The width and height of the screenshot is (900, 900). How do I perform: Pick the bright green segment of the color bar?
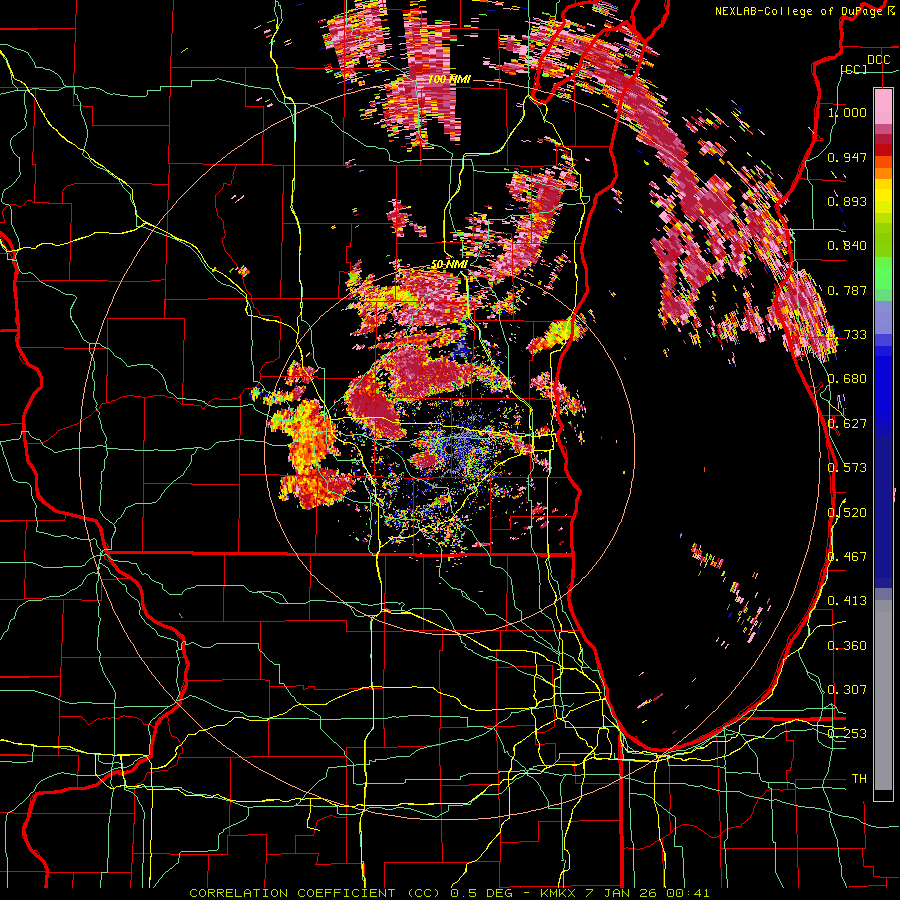click(883, 273)
